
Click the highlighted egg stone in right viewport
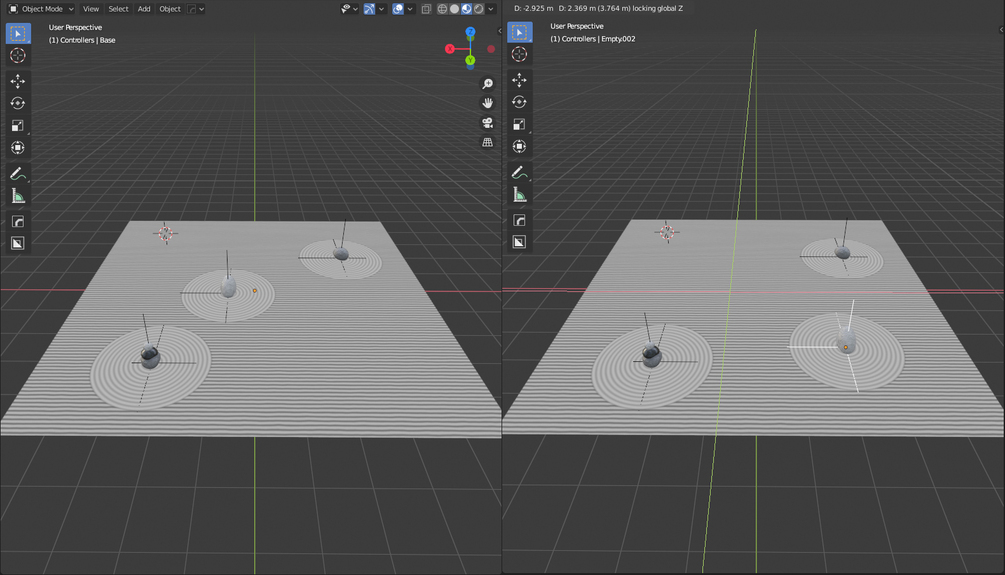(x=847, y=340)
